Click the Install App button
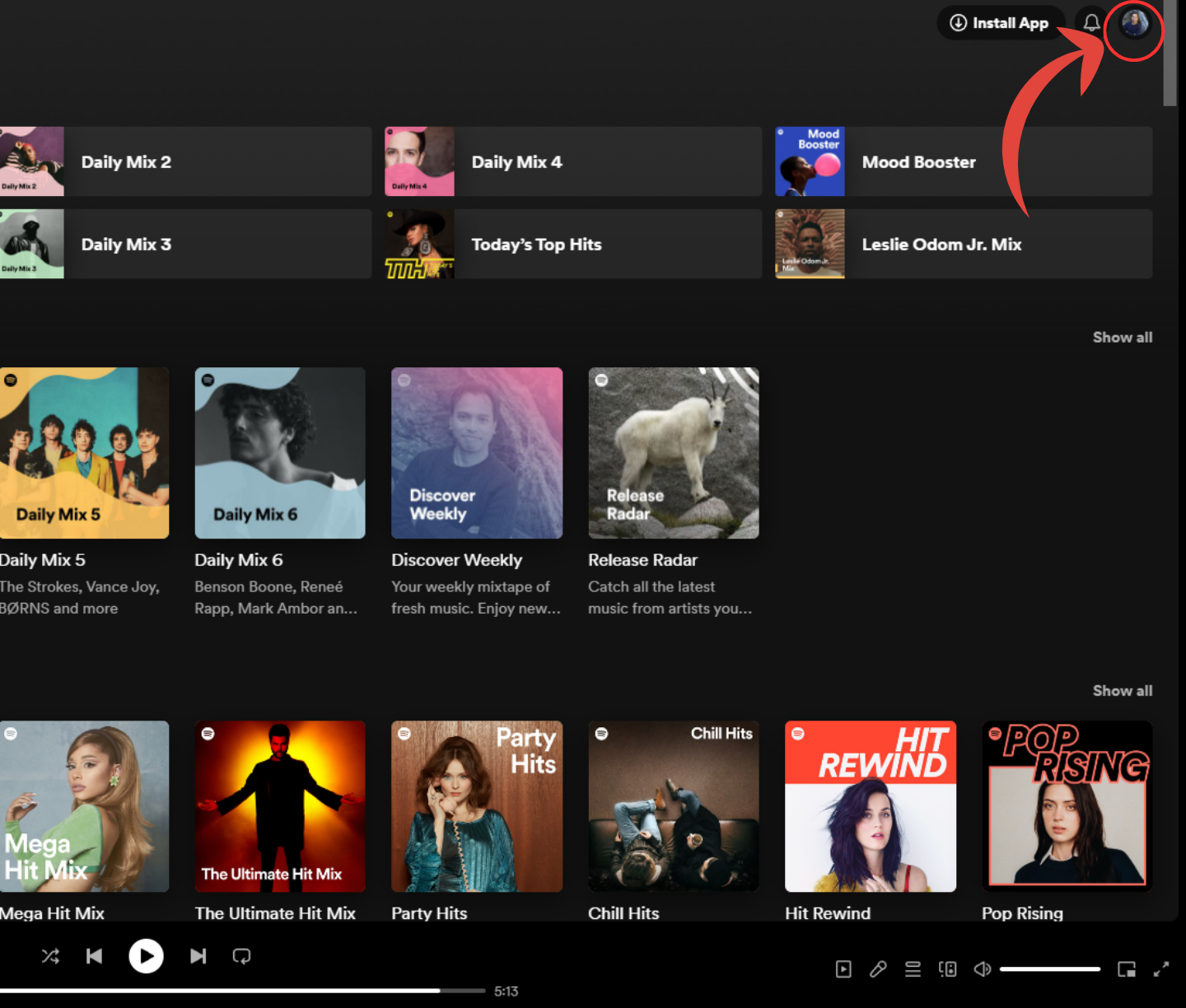 (1000, 23)
